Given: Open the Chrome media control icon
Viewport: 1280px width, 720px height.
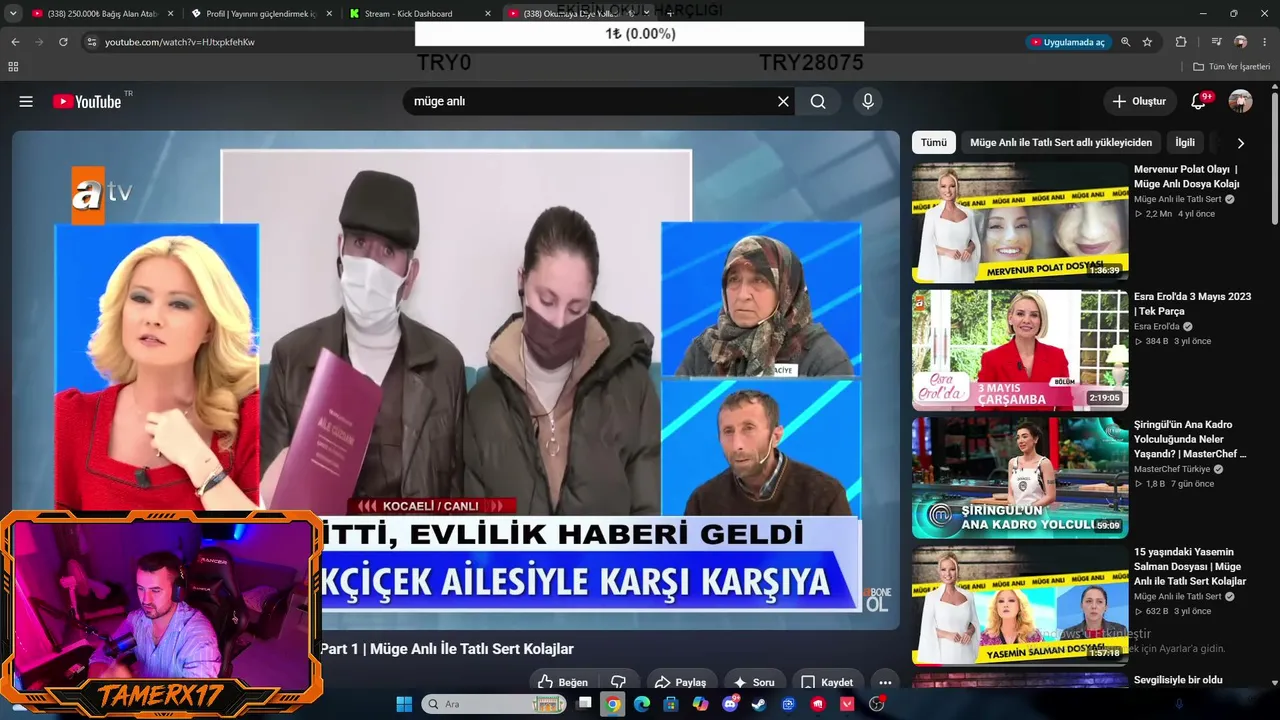Looking at the screenshot, I should (1216, 42).
